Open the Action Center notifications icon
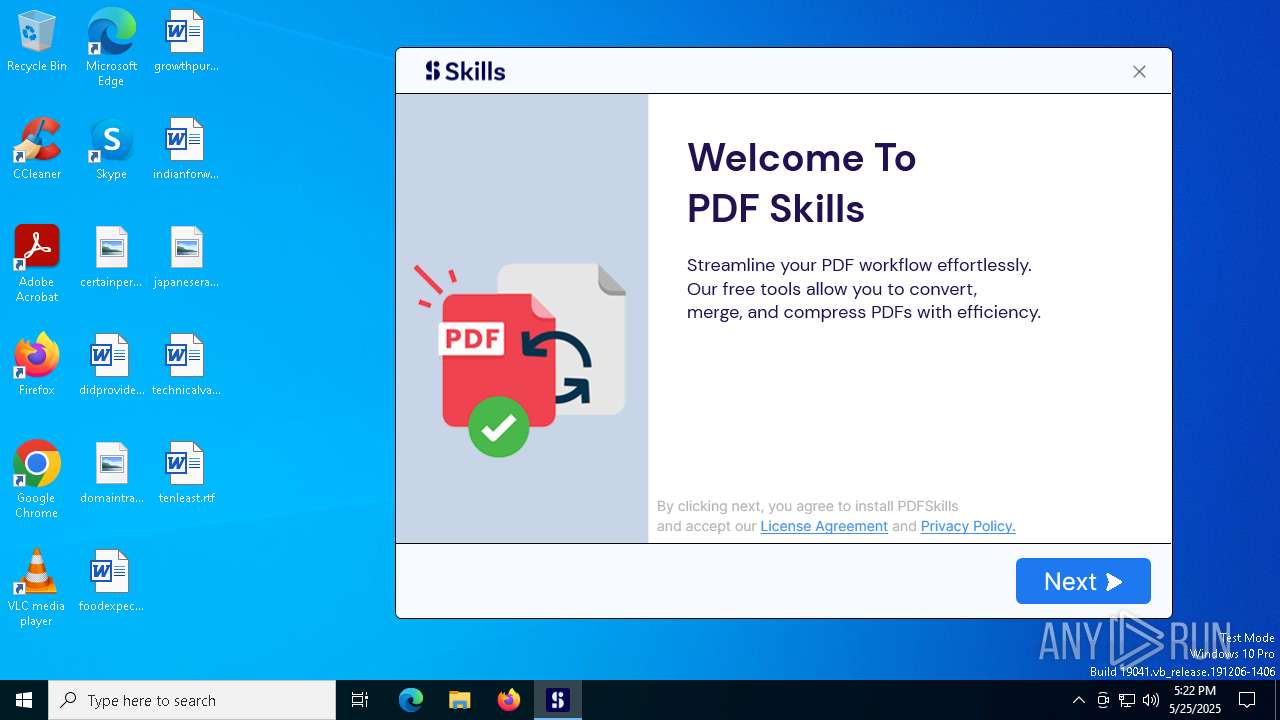Viewport: 1280px width, 720px height. (1247, 700)
